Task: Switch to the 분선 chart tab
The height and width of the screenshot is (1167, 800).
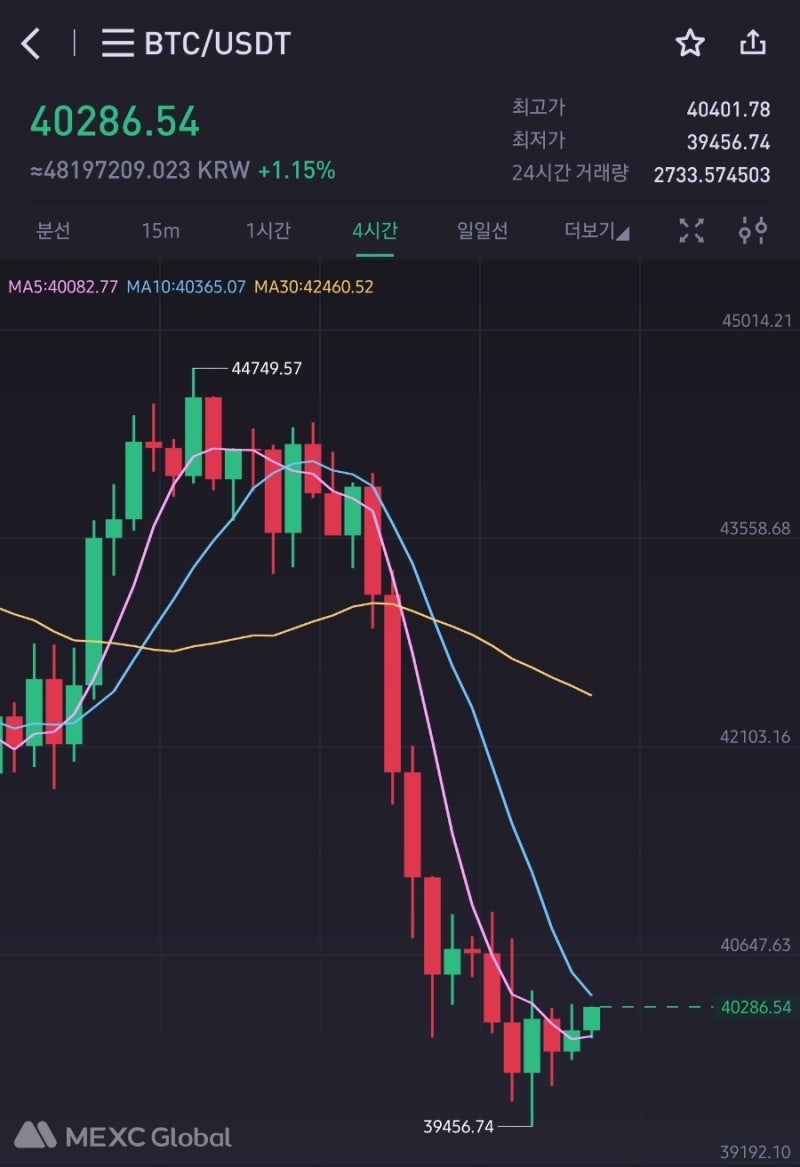Action: click(54, 231)
